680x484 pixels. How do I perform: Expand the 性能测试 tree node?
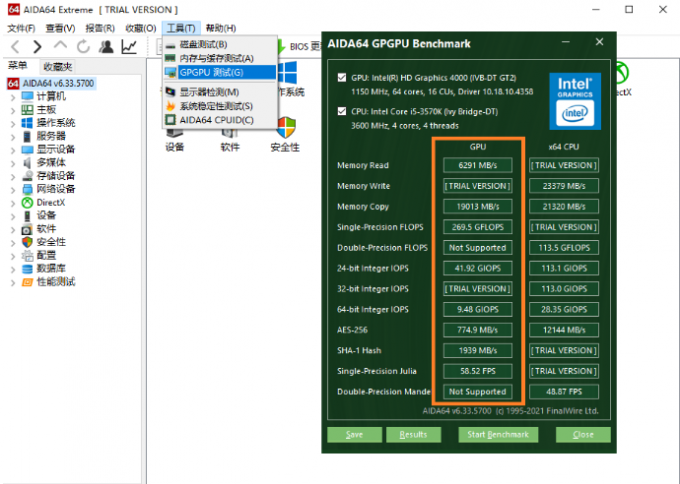coord(13,283)
